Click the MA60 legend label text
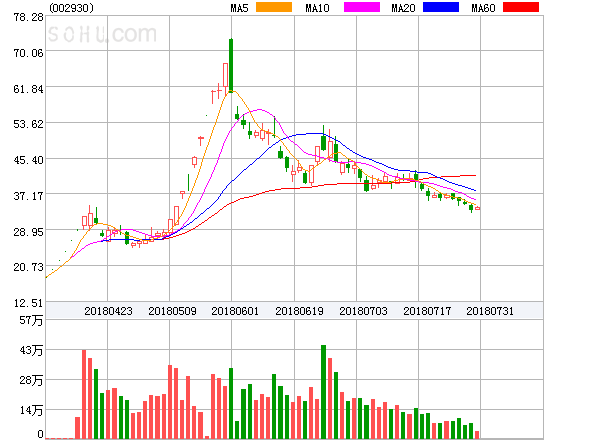The height and width of the screenshot is (440, 600). (x=483, y=8)
